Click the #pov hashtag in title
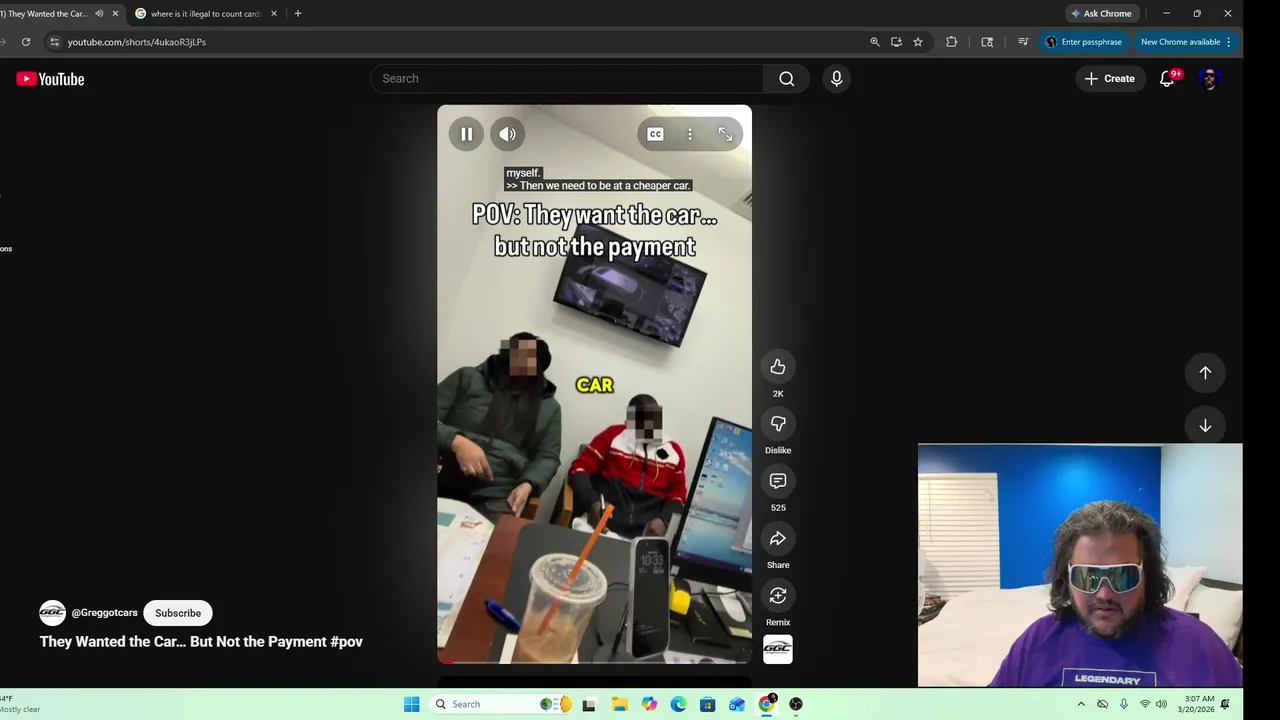The image size is (1280, 720). coord(346,642)
